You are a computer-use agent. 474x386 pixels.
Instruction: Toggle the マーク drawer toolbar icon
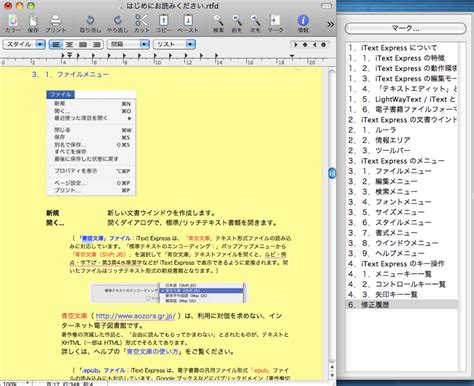coord(275,23)
